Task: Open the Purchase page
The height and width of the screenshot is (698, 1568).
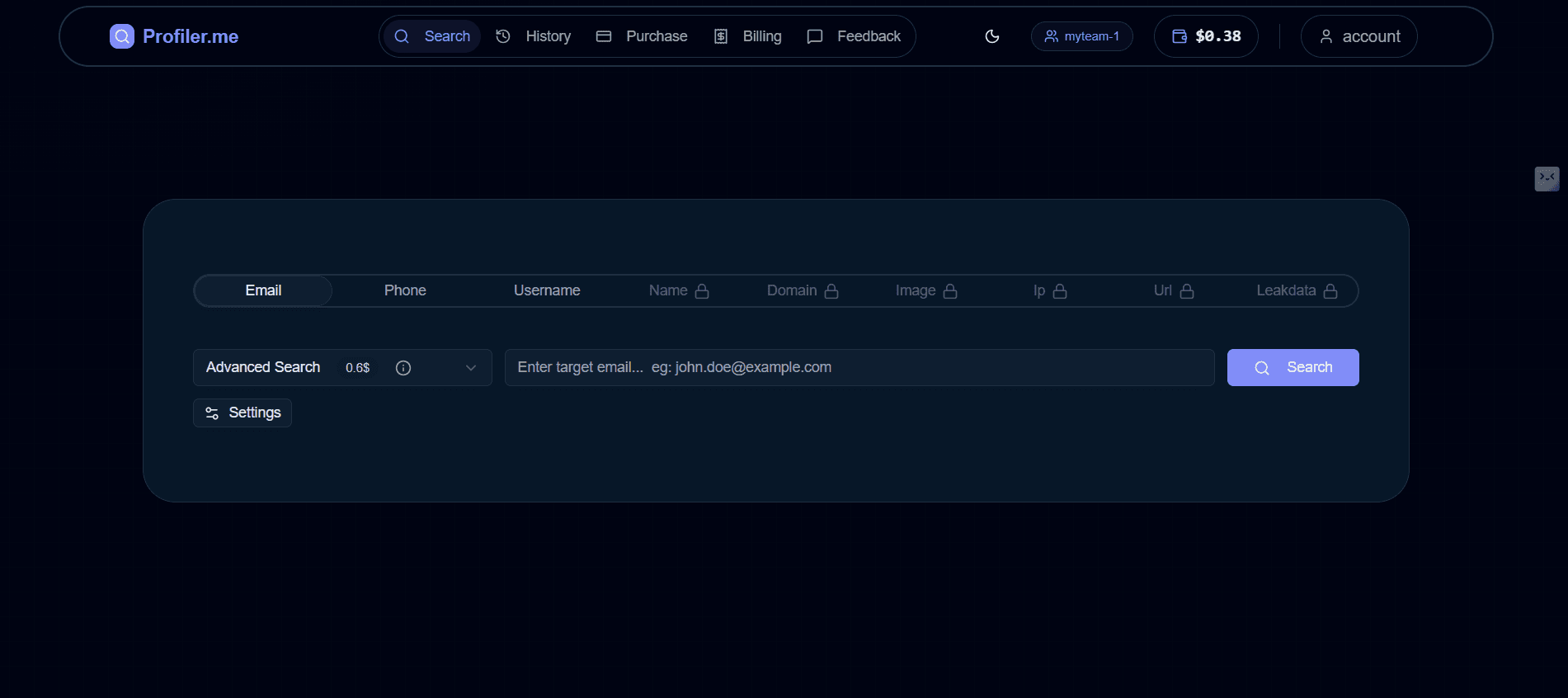Action: [x=642, y=36]
